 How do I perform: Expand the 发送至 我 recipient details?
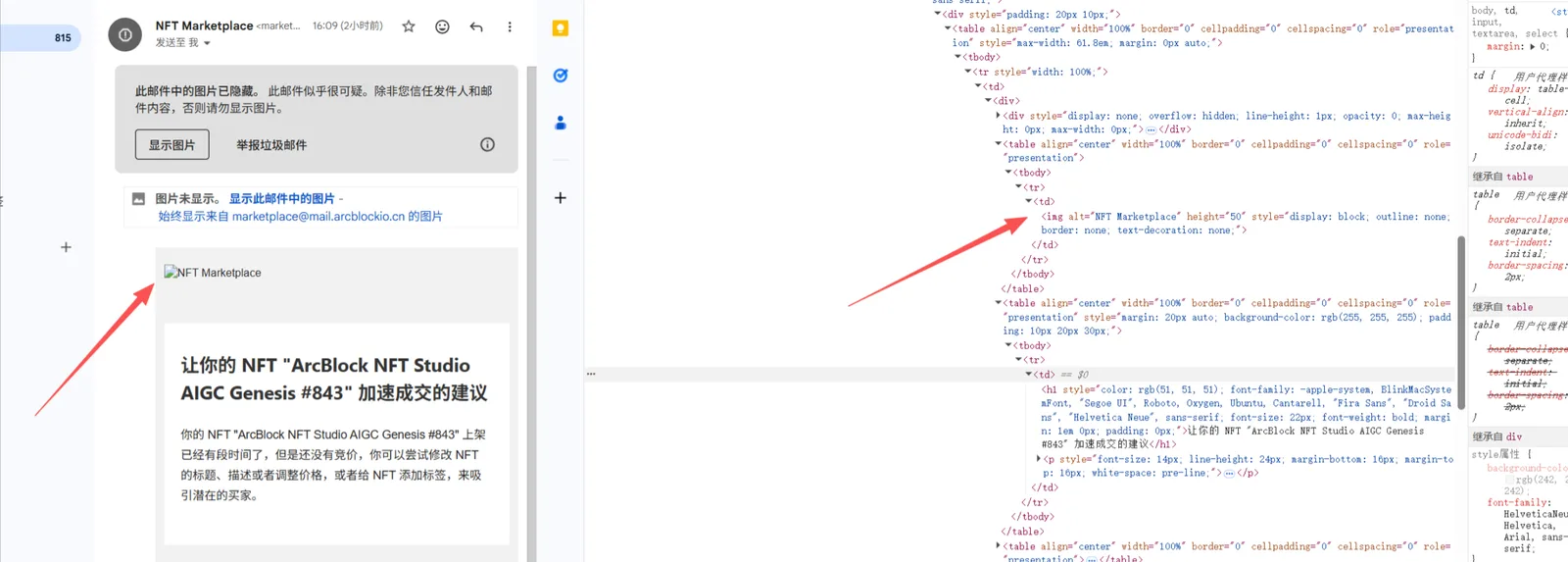pyautogui.click(x=207, y=43)
